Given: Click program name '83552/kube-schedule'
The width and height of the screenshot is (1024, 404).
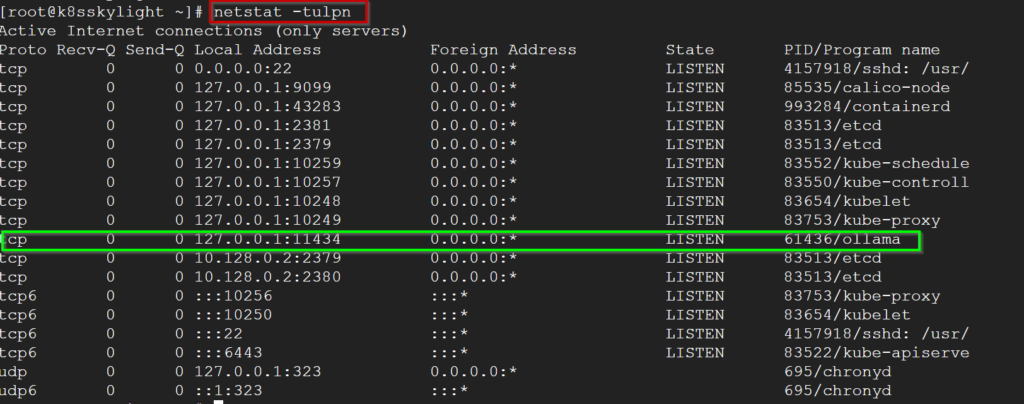Looking at the screenshot, I should [877, 163].
